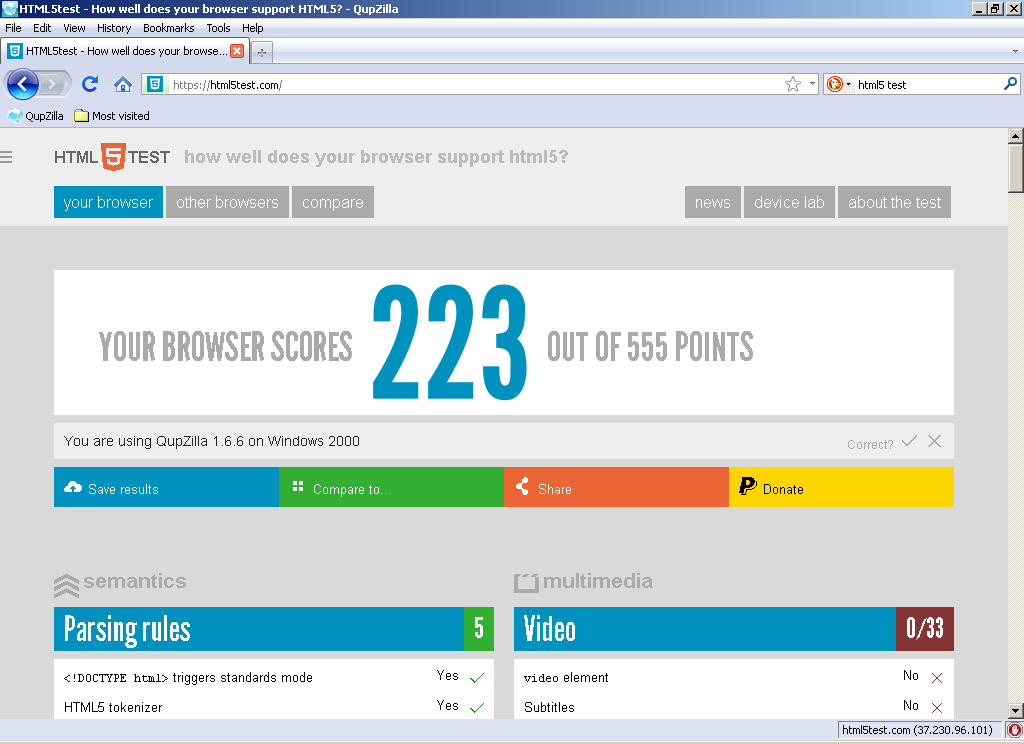This screenshot has width=1024, height=744.
Task: Close the HTML5test tab
Action: [237, 51]
